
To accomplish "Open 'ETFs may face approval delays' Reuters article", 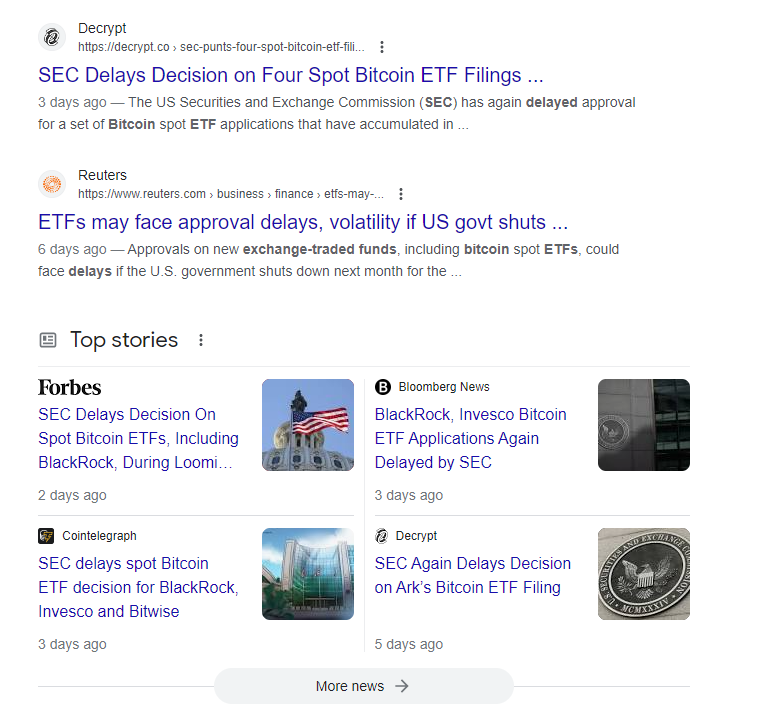I will click(x=303, y=222).
